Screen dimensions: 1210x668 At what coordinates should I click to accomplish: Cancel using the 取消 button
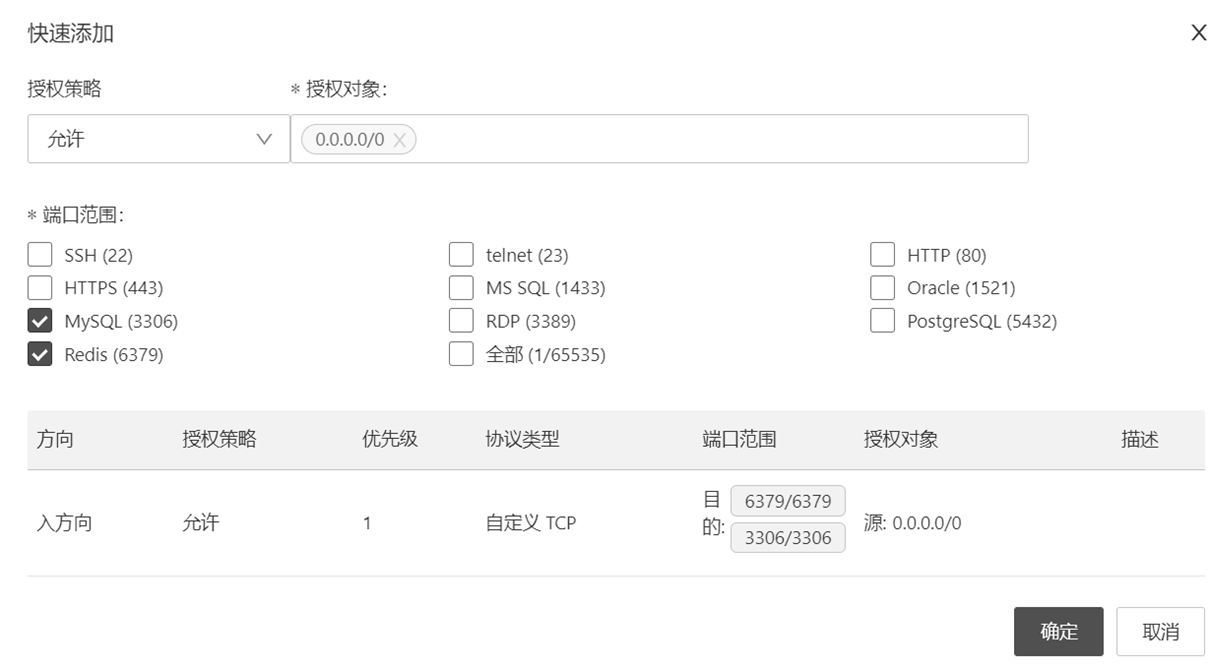[1160, 631]
